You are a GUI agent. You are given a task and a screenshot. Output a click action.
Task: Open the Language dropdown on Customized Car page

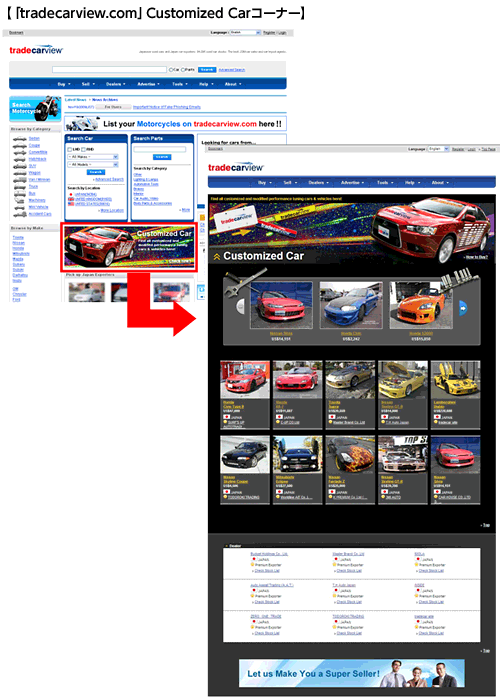[438, 149]
